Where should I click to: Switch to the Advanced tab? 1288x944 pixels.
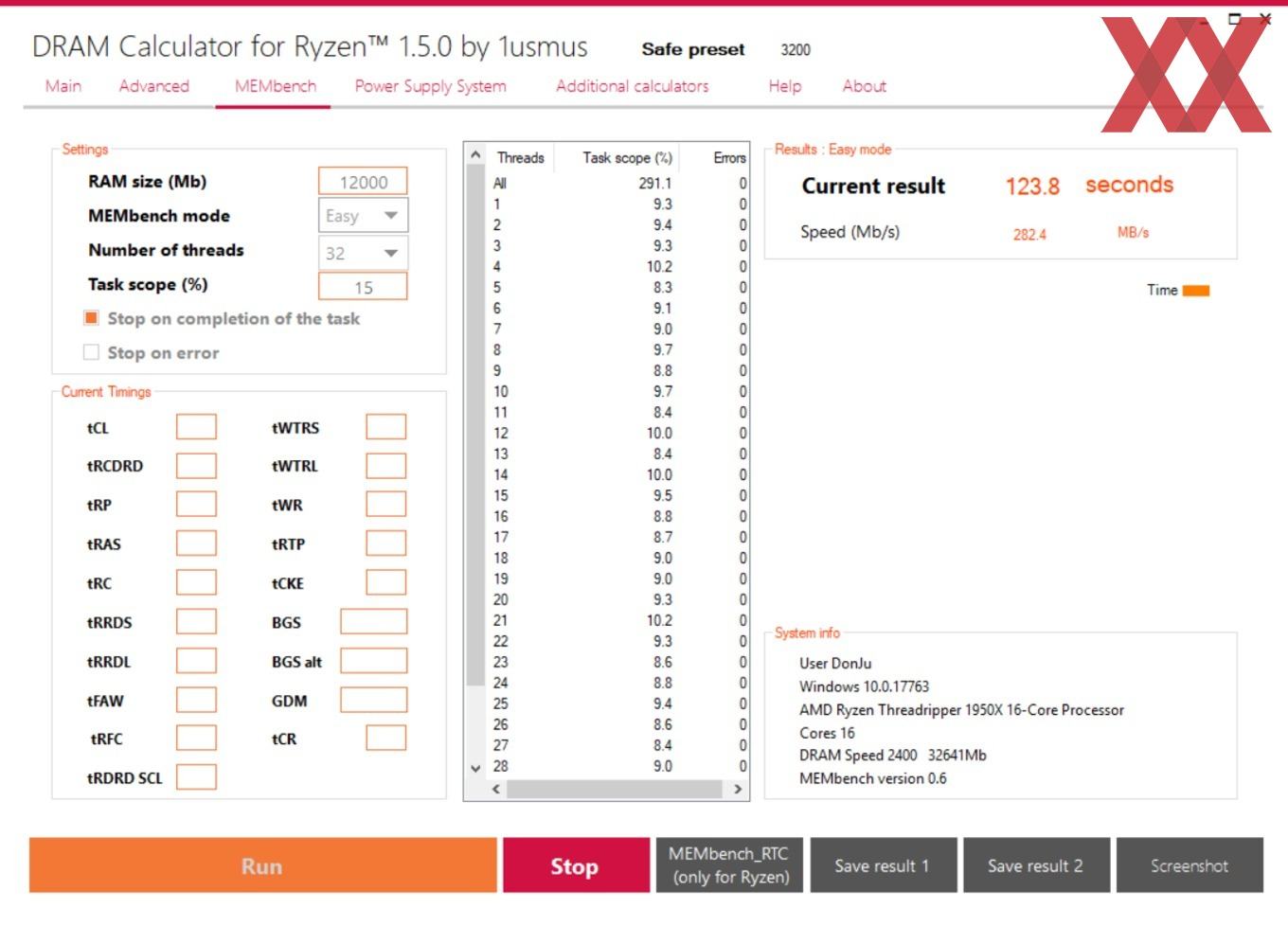click(153, 86)
